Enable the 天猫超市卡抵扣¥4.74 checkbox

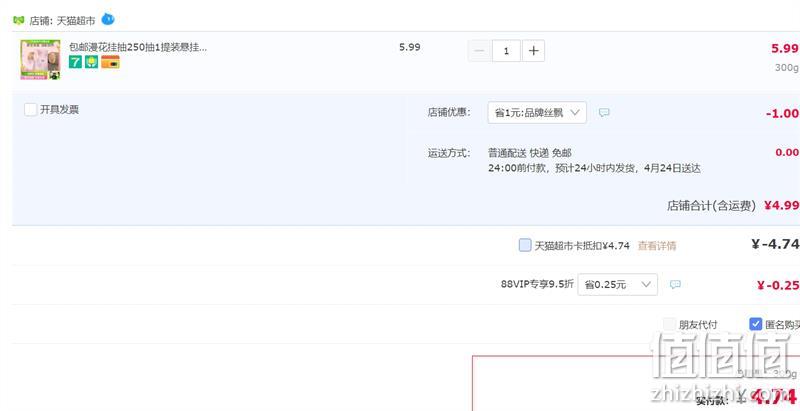pyautogui.click(x=525, y=245)
